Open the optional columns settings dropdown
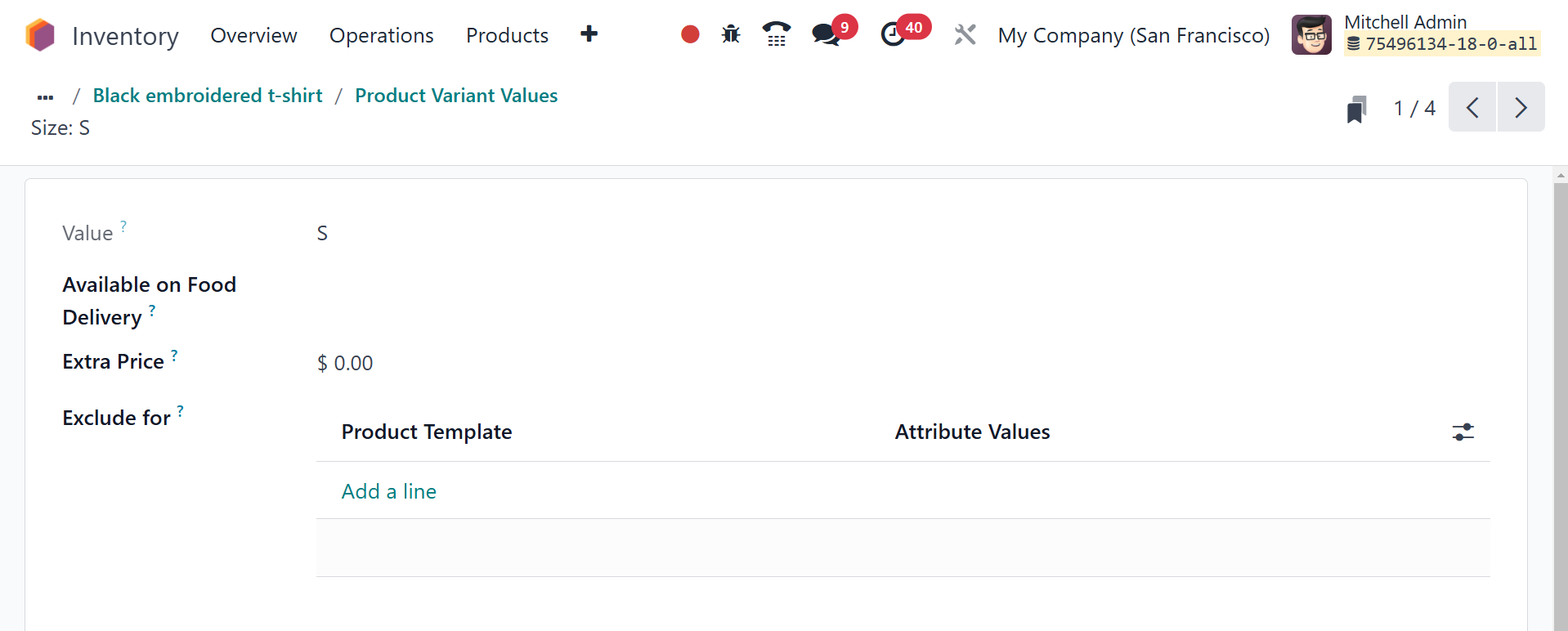Screen dimensions: 1568x631 (1463, 432)
